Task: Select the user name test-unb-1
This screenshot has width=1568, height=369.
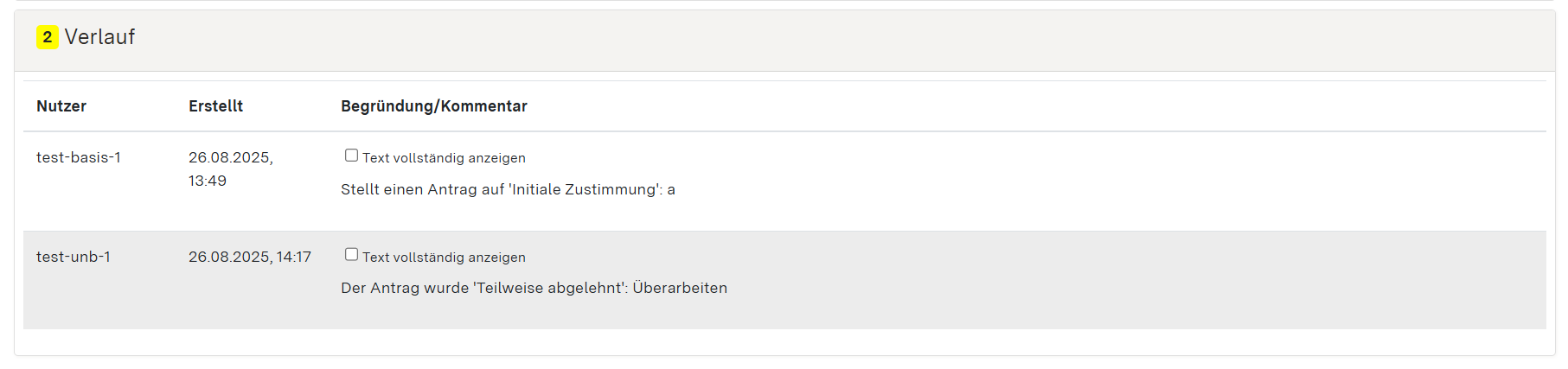Action: [74, 257]
